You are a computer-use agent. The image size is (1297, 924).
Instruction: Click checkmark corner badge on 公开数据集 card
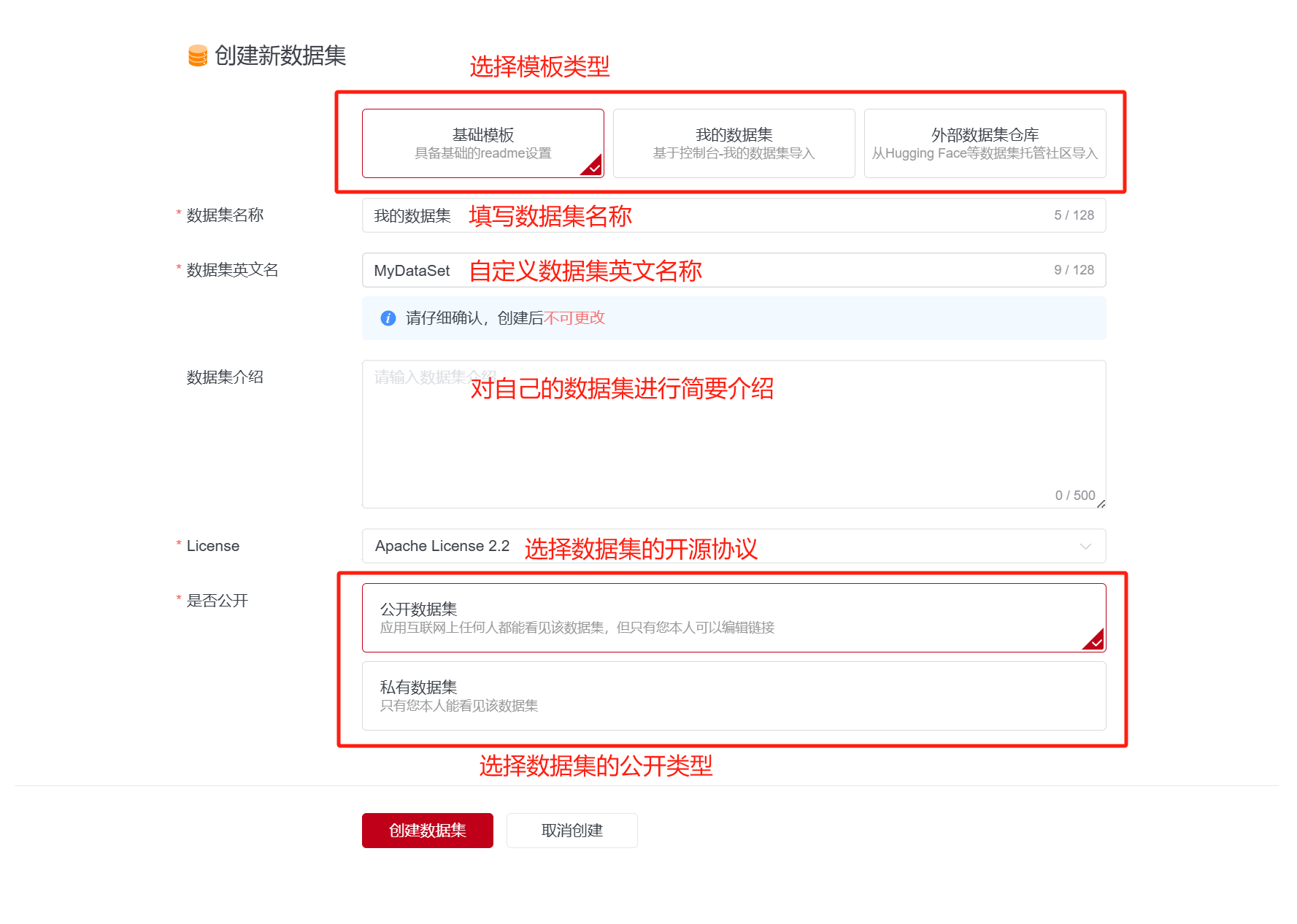coord(1096,642)
